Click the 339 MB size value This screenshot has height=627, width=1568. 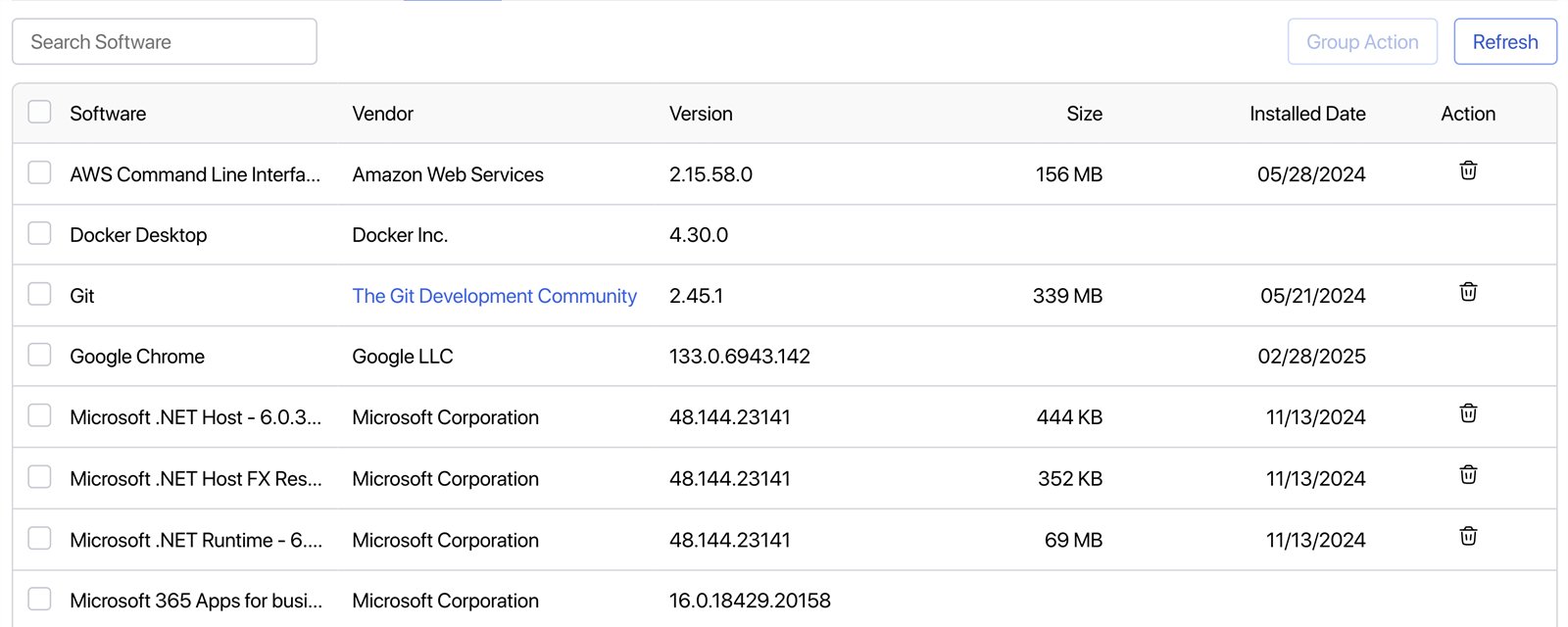1067,296
